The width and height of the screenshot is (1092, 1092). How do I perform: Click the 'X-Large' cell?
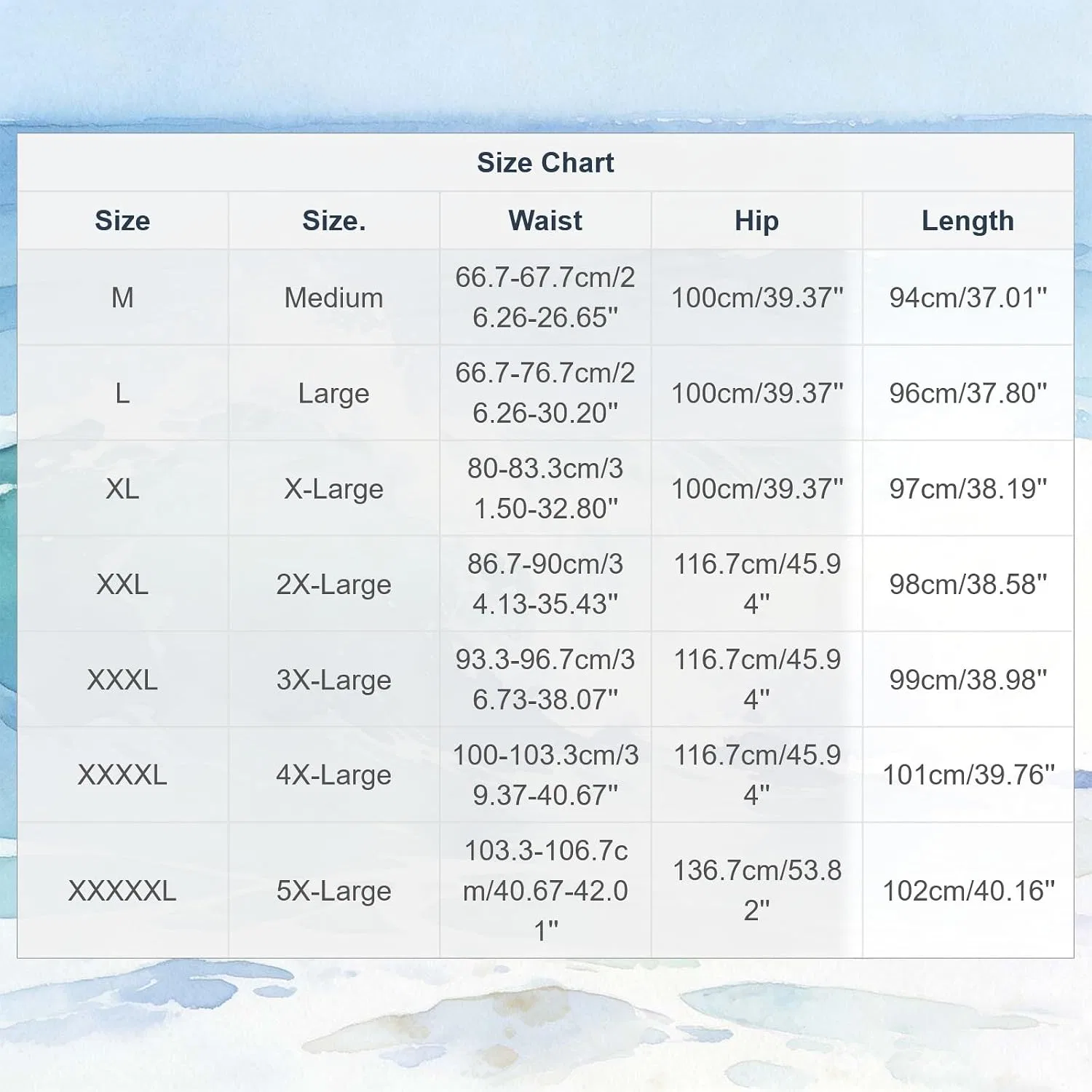(x=334, y=489)
